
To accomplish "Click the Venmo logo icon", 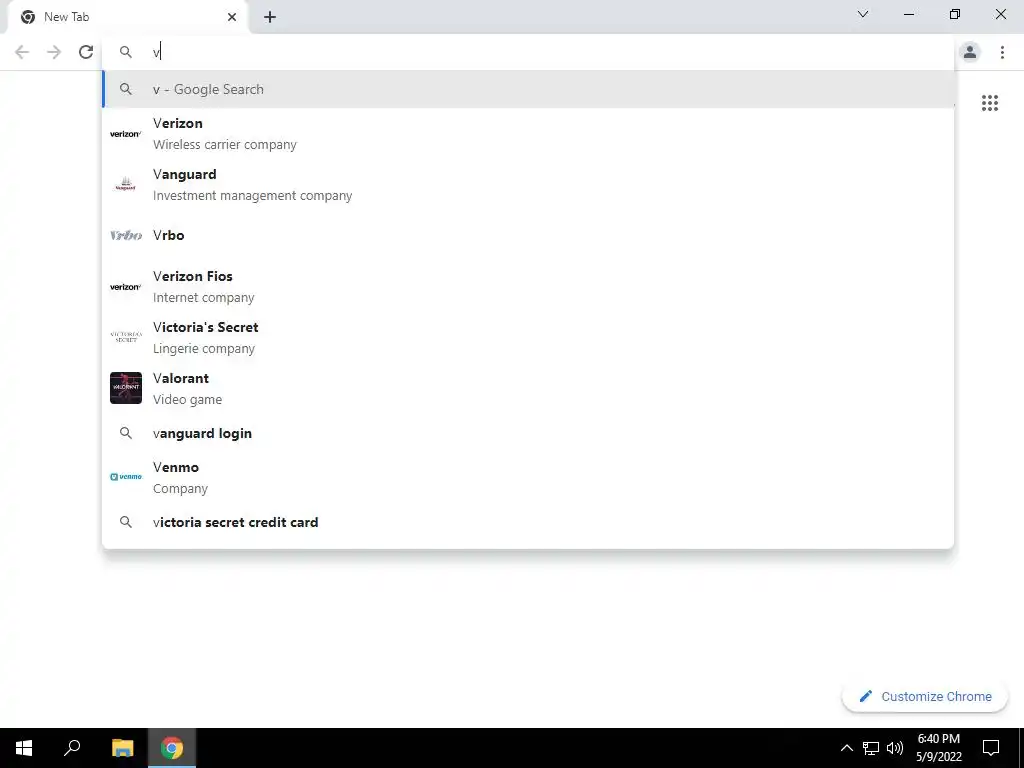I will (x=125, y=477).
